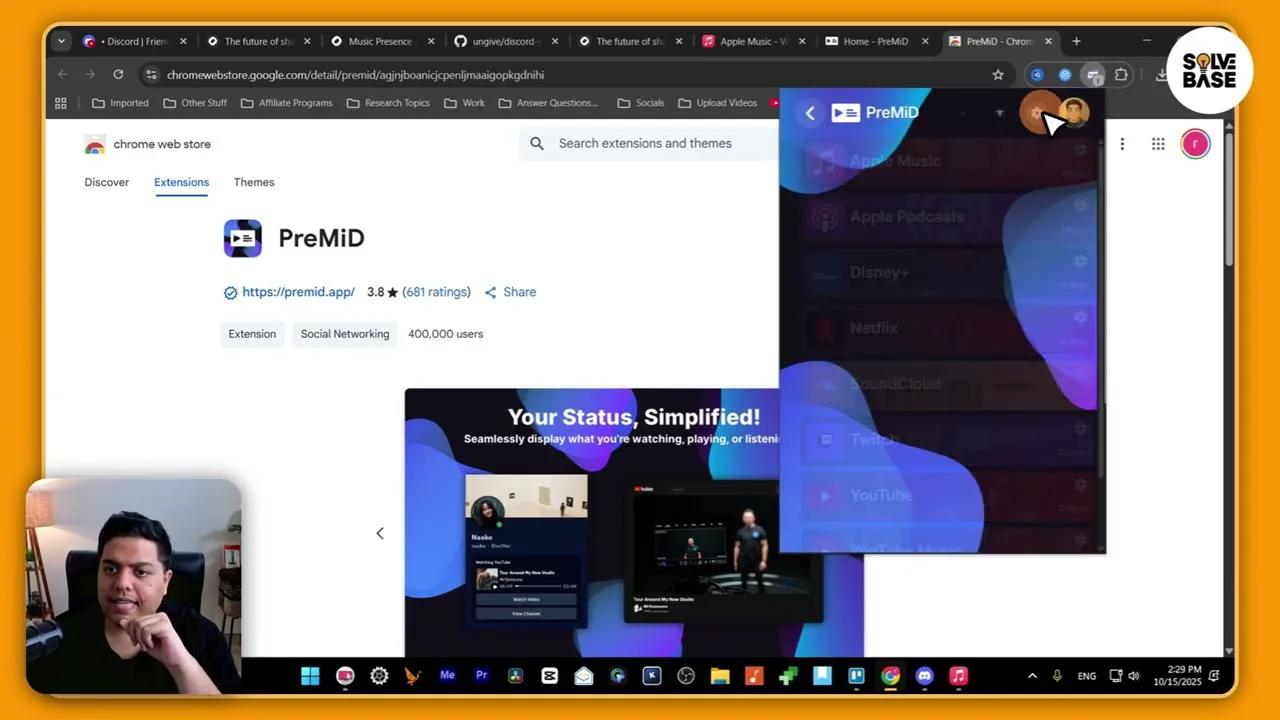Expand the Answer Questions bookmarks folder
The image size is (1280, 720).
(558, 102)
